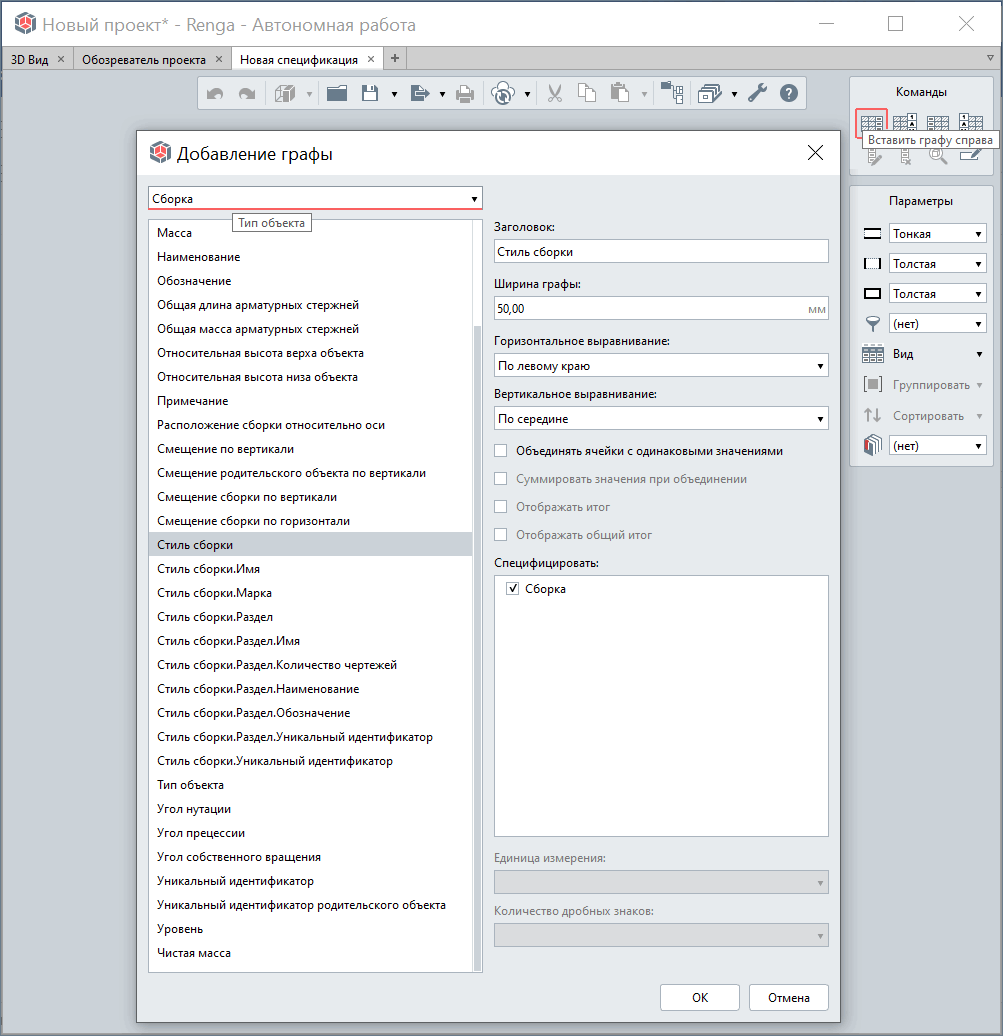Click the Ширина графы input field

[x=661, y=309]
